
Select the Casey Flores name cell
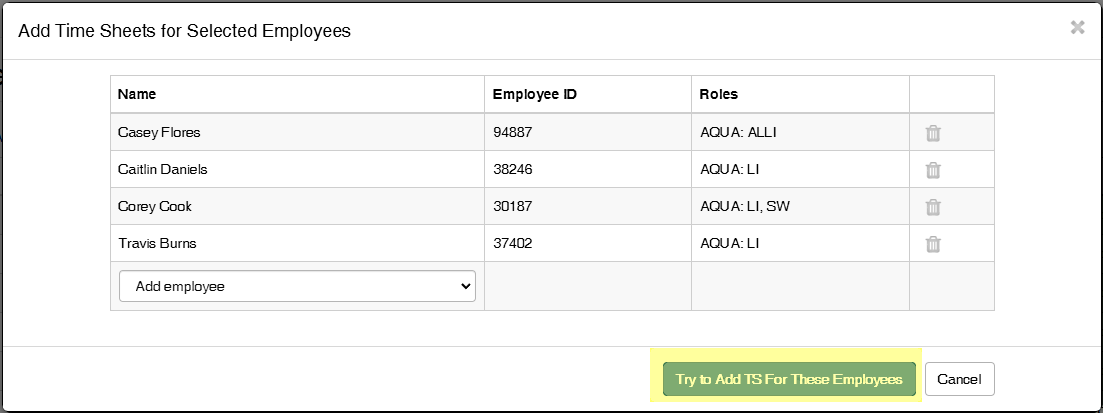159,133
